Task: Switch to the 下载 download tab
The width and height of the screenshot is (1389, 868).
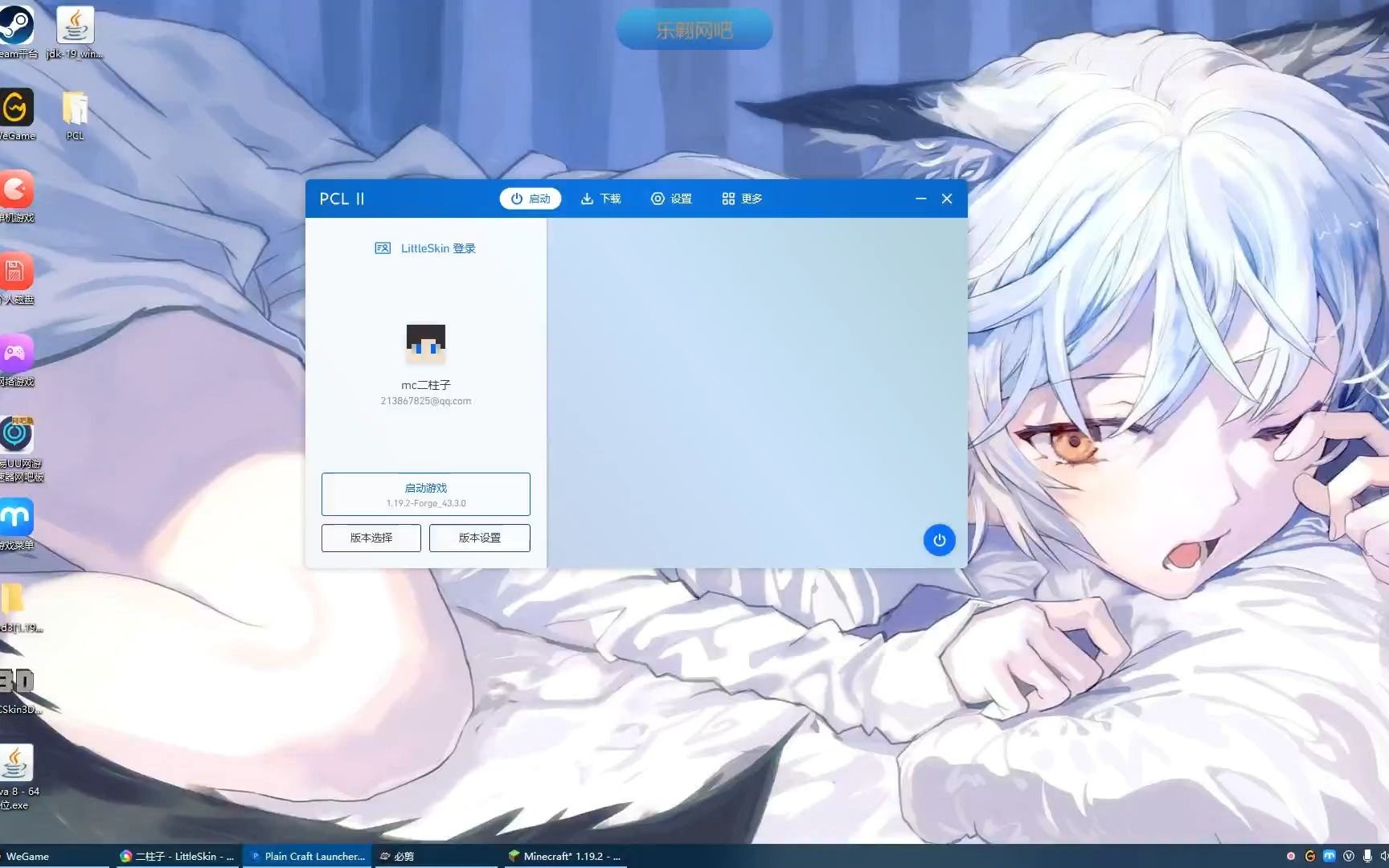Action: tap(600, 199)
